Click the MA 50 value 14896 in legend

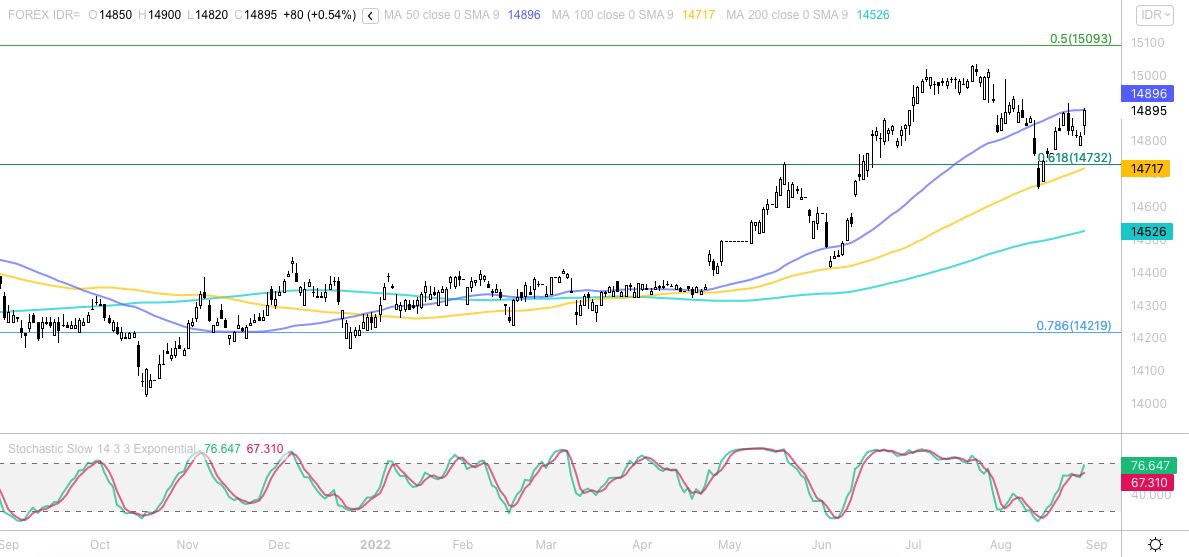pos(524,14)
